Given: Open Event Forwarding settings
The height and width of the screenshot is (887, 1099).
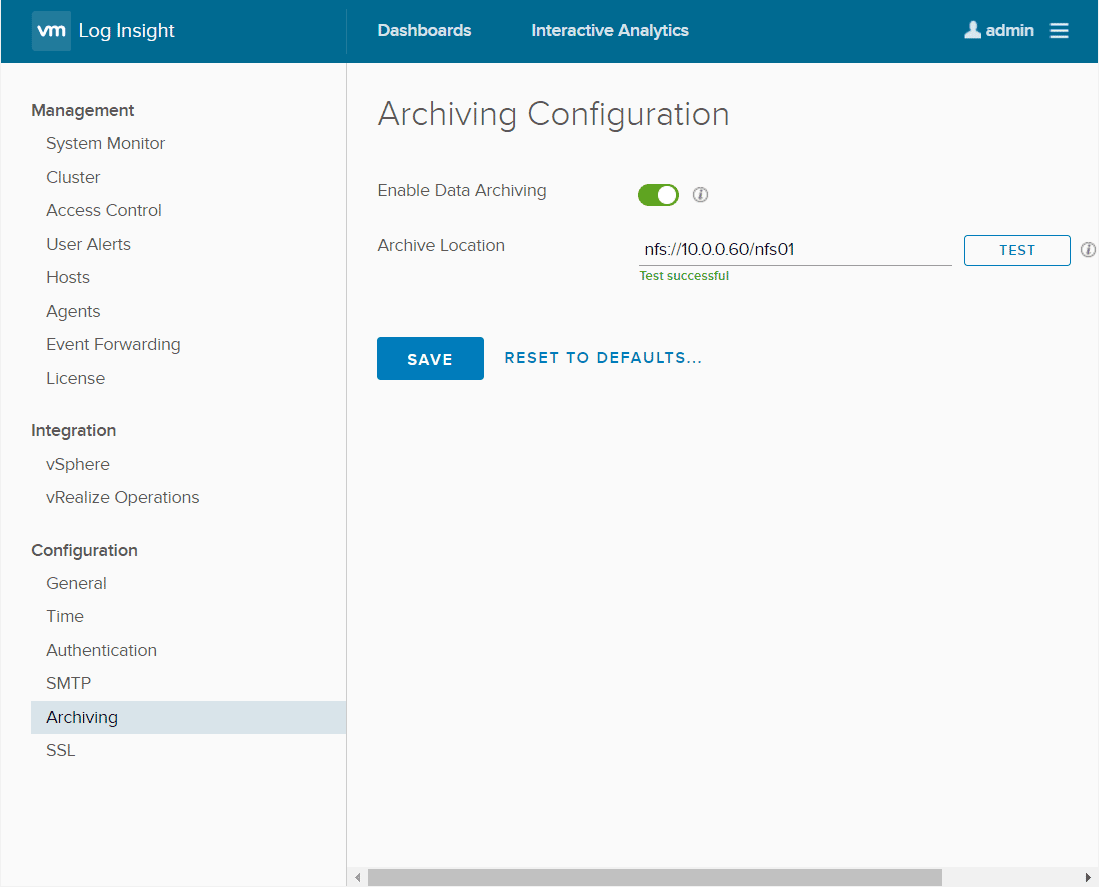Looking at the screenshot, I should pos(114,345).
